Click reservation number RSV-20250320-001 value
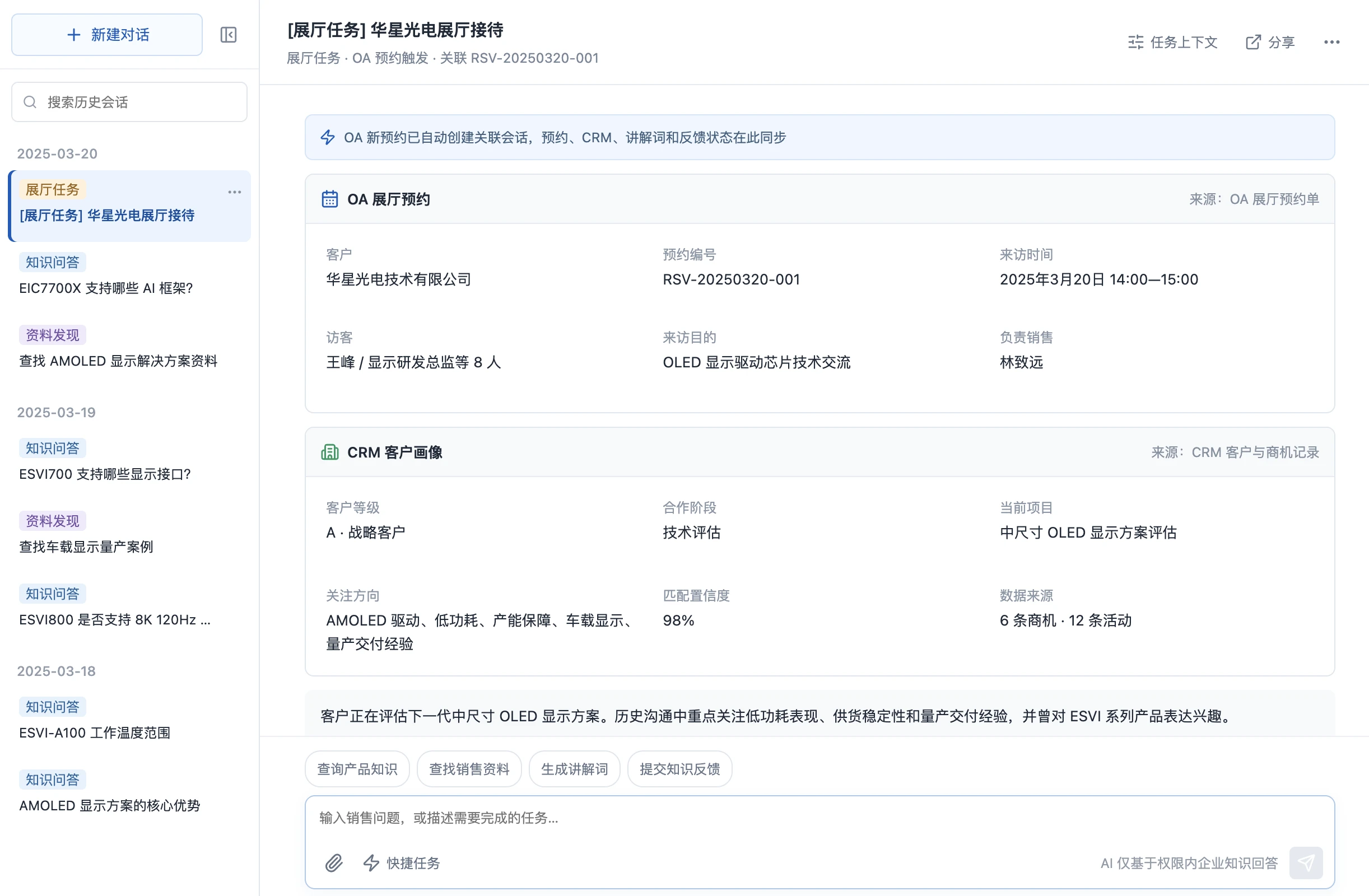This screenshot has width=1369, height=896. [731, 279]
